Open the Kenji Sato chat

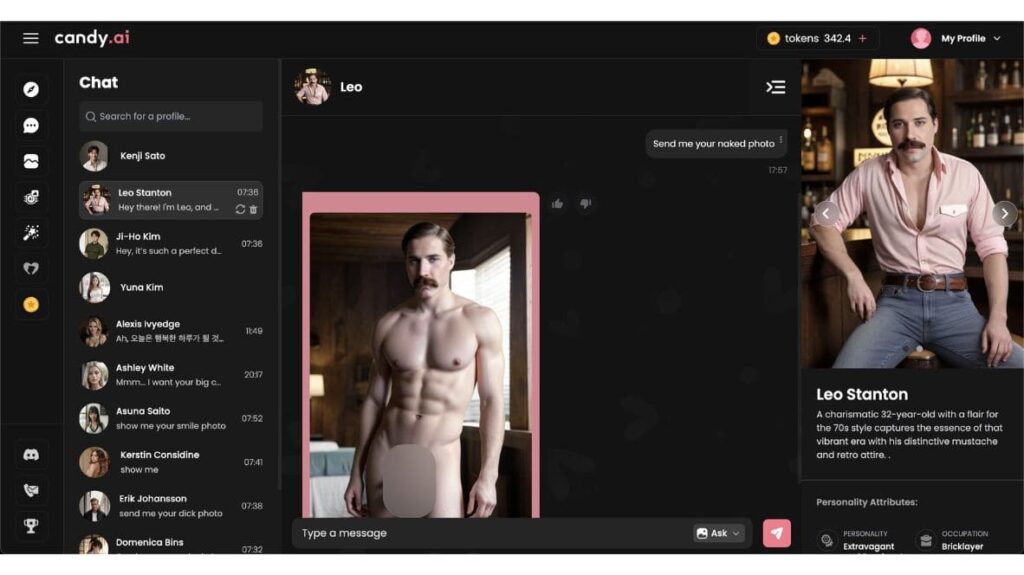pos(170,156)
